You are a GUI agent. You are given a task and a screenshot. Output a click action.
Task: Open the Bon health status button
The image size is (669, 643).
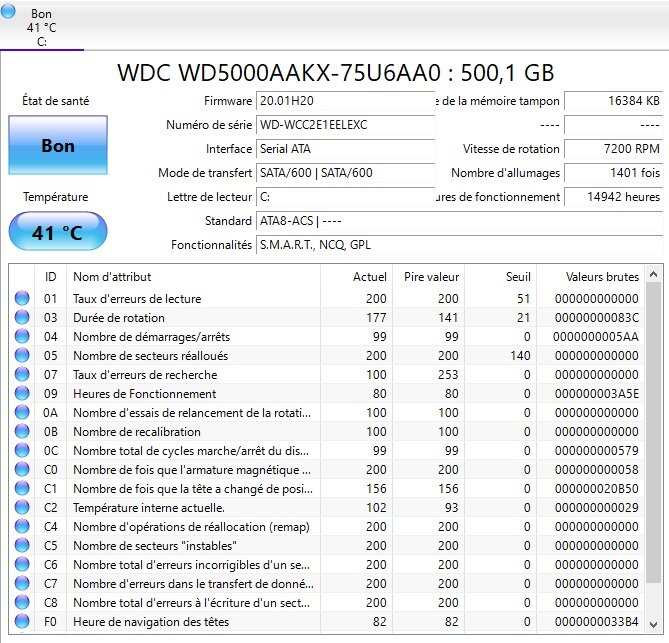58,145
